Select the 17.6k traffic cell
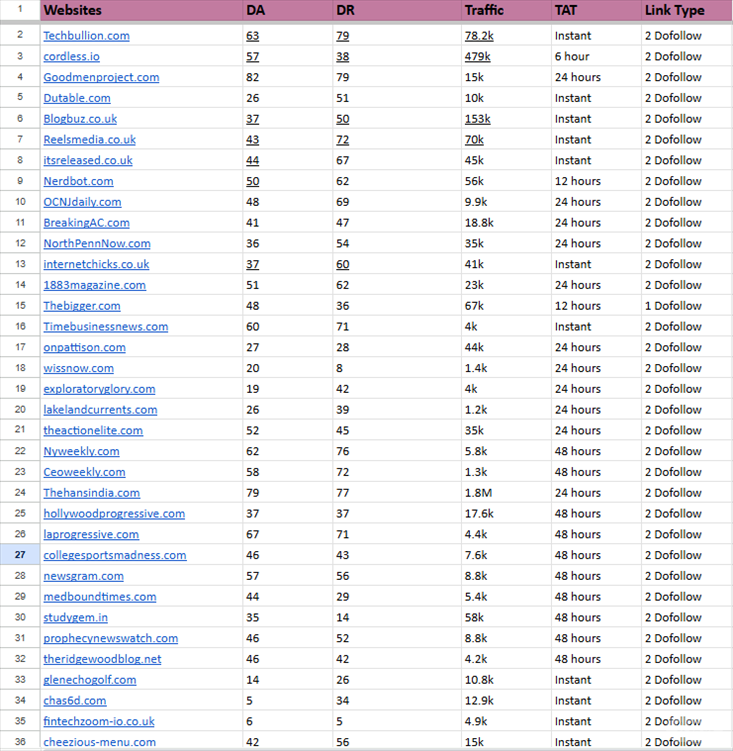 coord(506,514)
